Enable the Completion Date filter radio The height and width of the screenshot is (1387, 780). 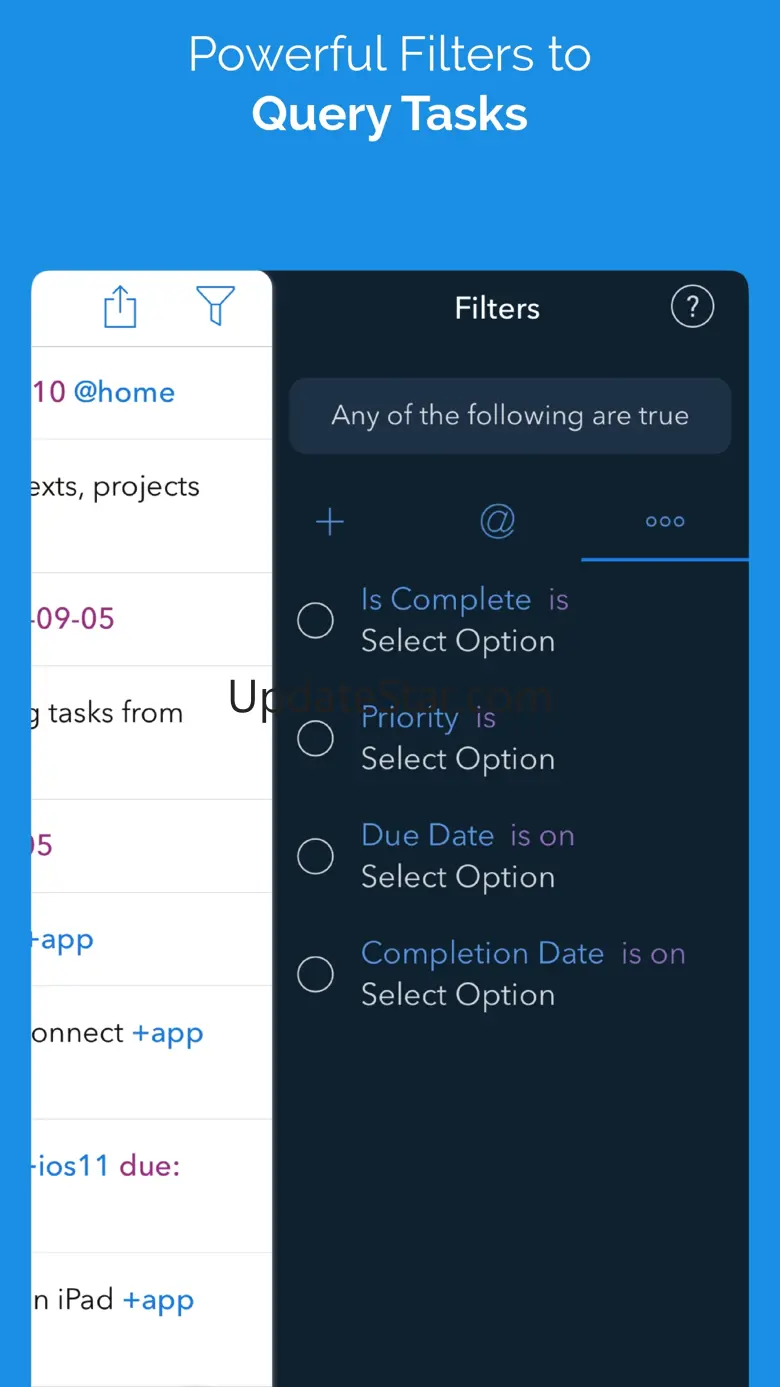316,974
